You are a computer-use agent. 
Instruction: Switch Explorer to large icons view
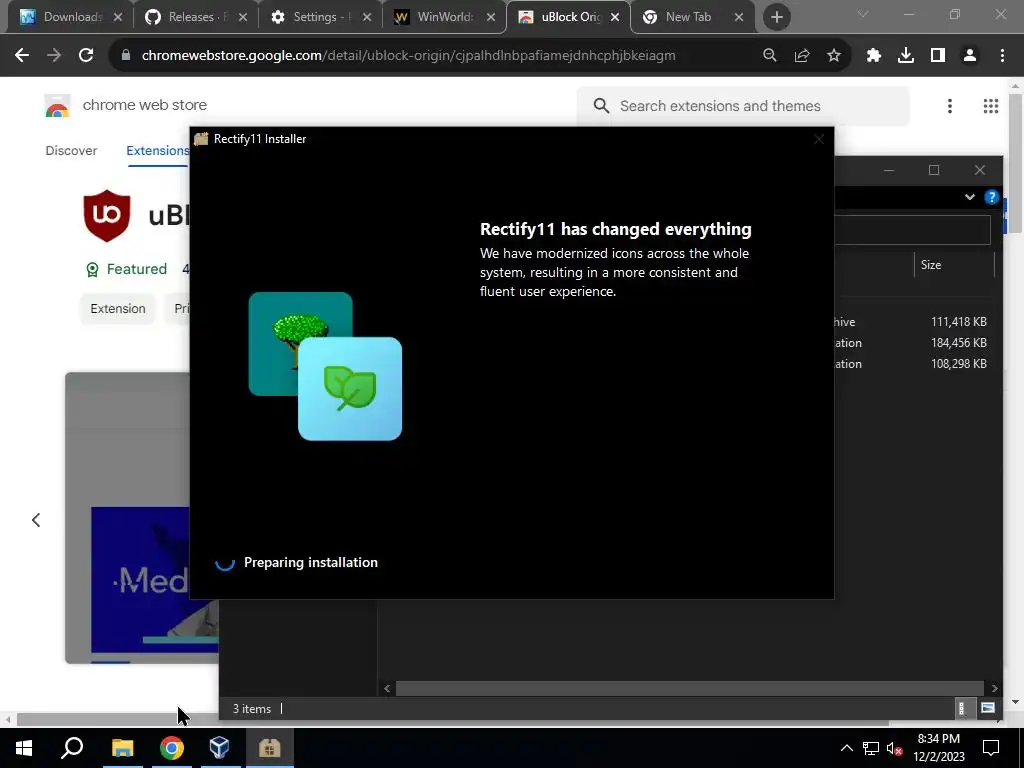(x=988, y=708)
